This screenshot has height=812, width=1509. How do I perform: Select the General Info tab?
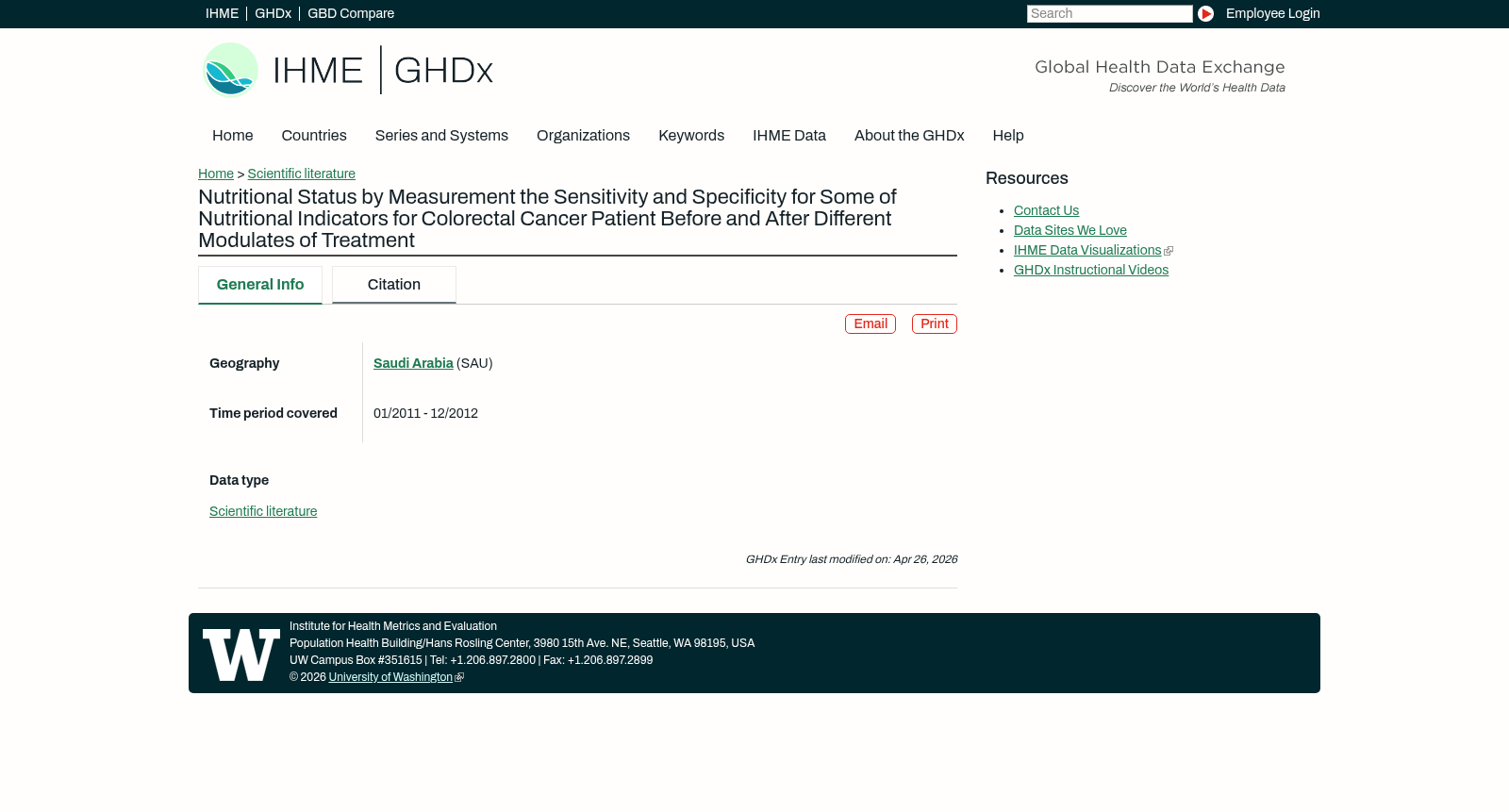[260, 285]
